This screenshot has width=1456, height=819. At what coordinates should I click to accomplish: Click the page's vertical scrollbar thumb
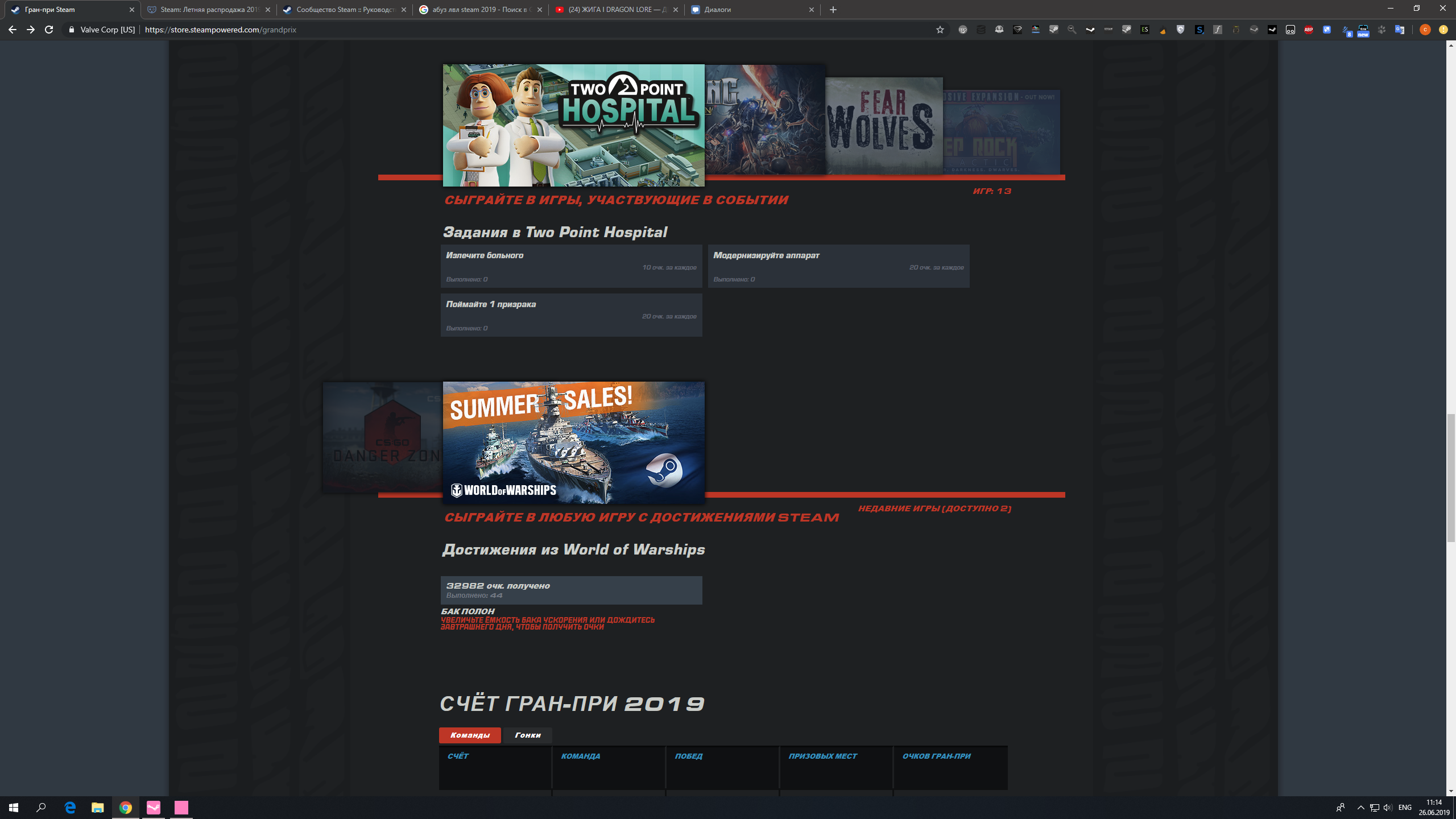click(x=1451, y=478)
